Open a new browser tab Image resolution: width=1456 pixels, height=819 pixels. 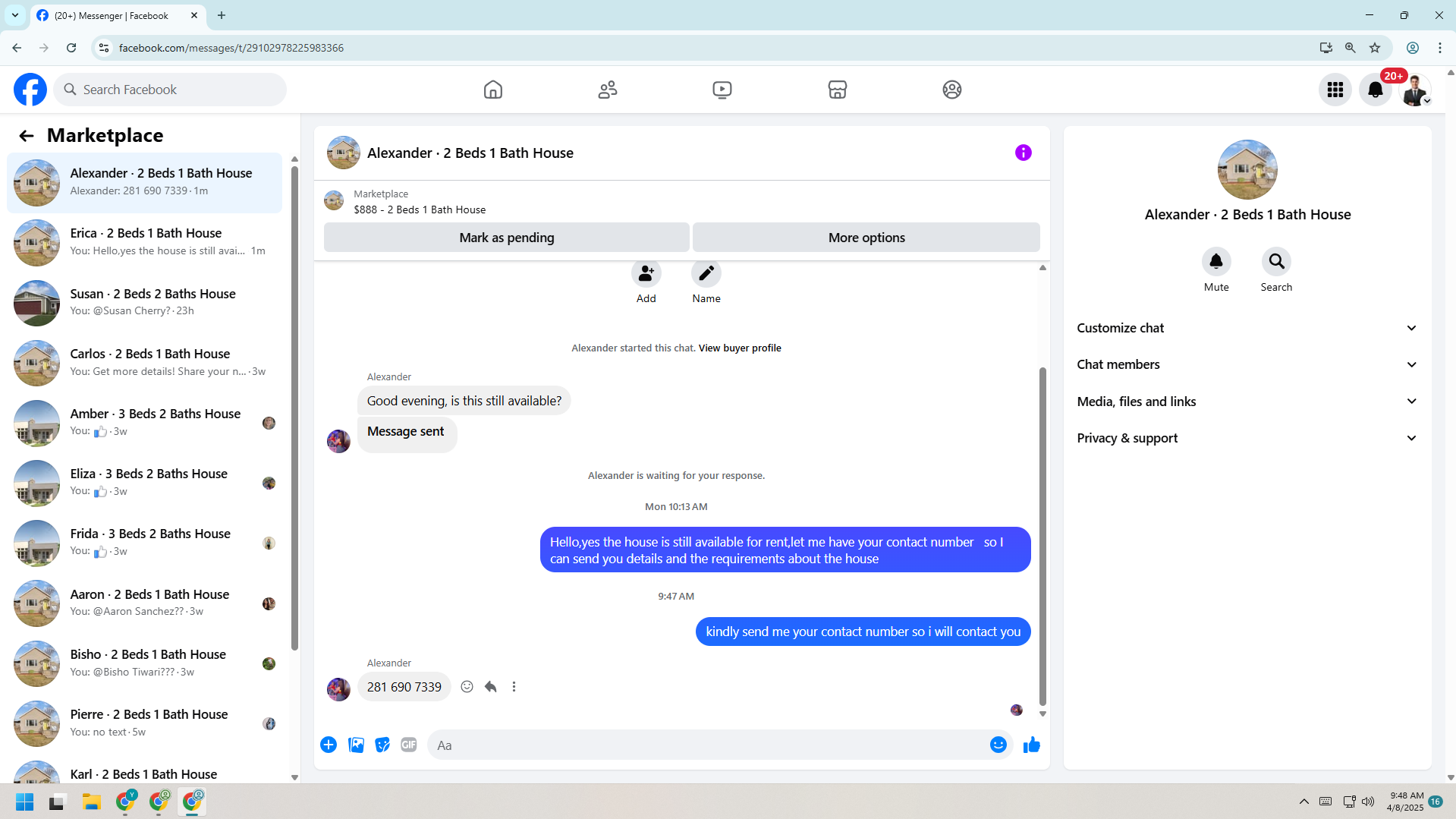[222, 15]
